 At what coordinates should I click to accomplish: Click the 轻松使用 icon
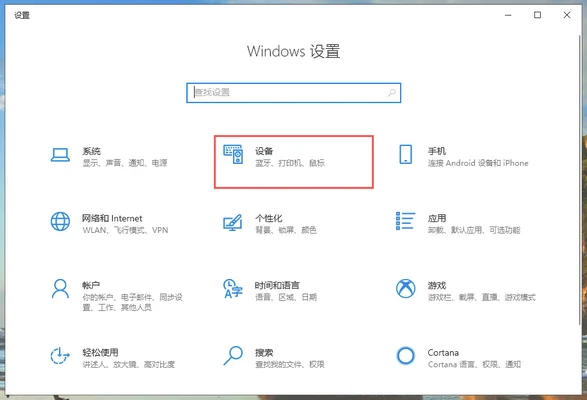click(60, 355)
